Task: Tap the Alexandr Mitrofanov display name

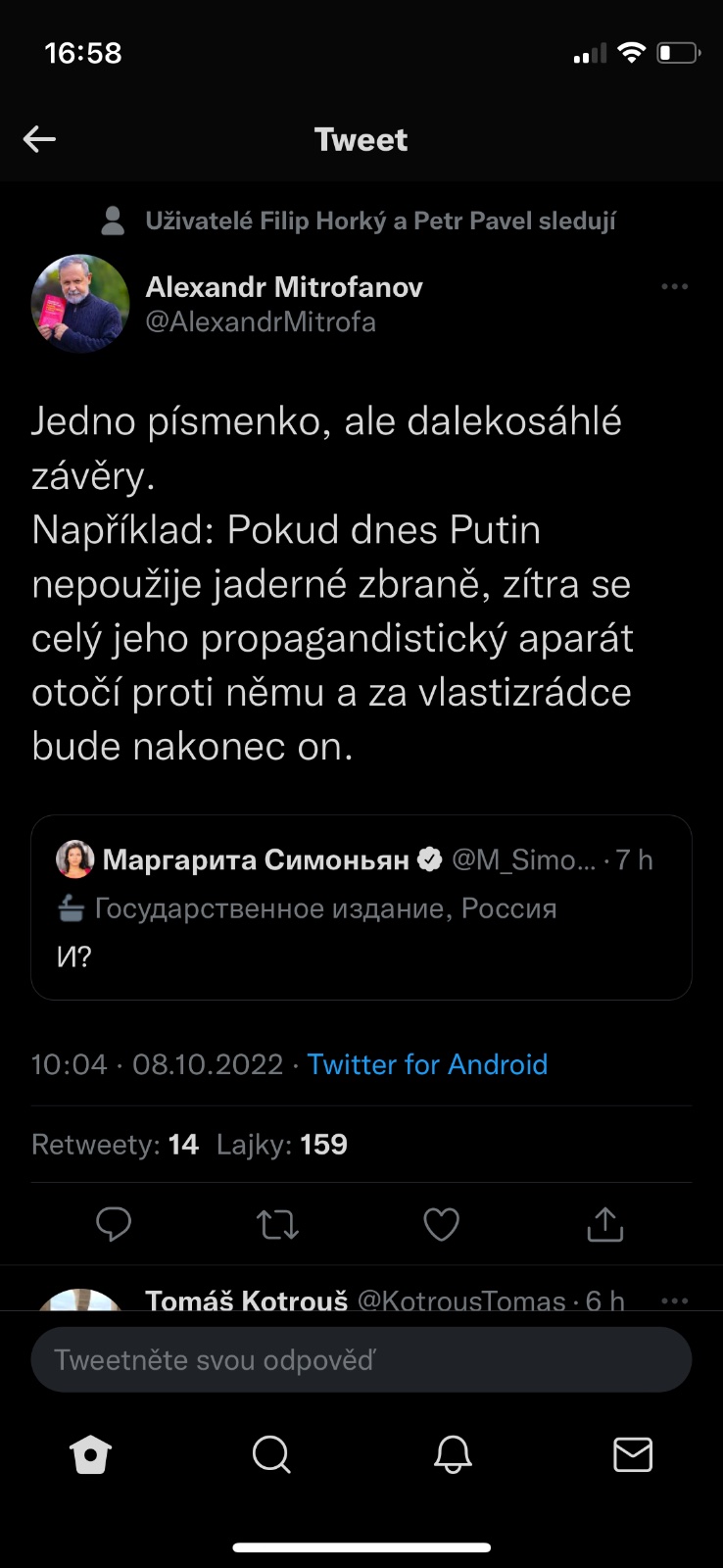Action: pos(284,287)
